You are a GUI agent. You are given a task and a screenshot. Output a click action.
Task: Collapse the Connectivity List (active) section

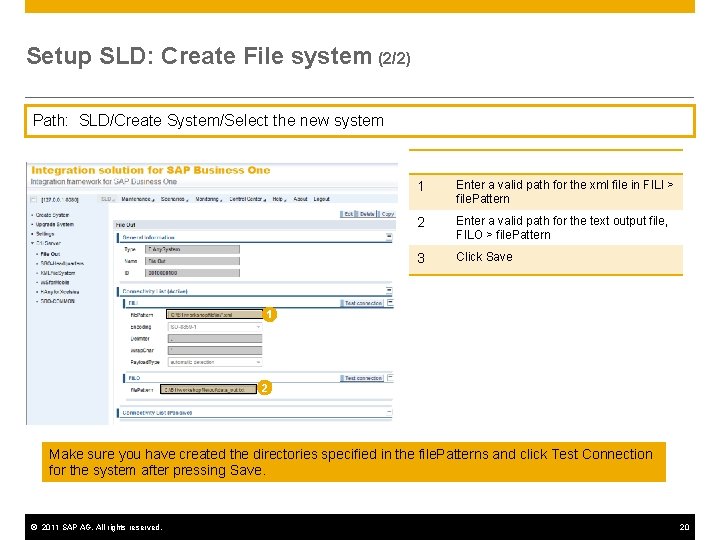click(389, 290)
